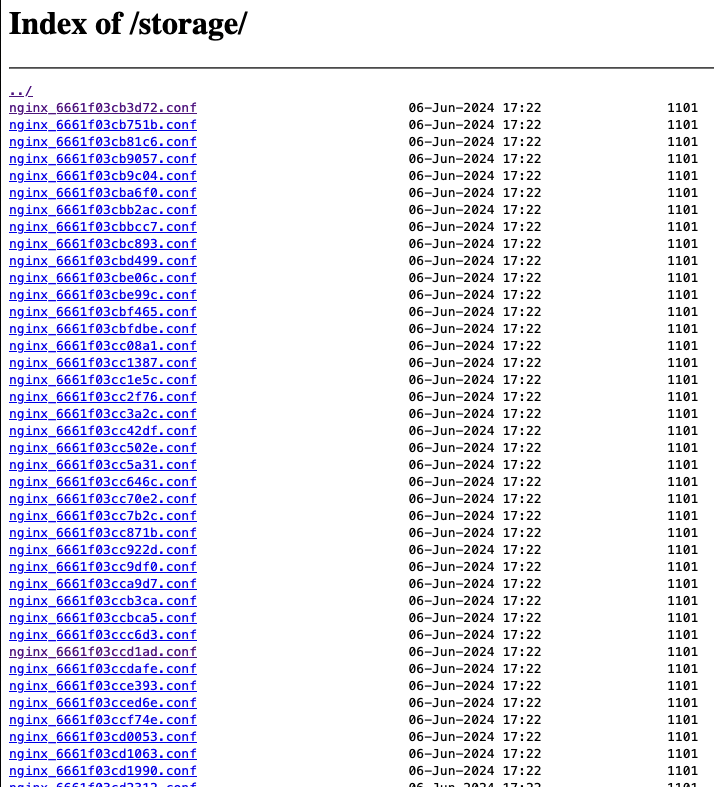Open nginx_6661f03cbd499.conf file
This screenshot has height=787, width=714.
[x=103, y=261]
